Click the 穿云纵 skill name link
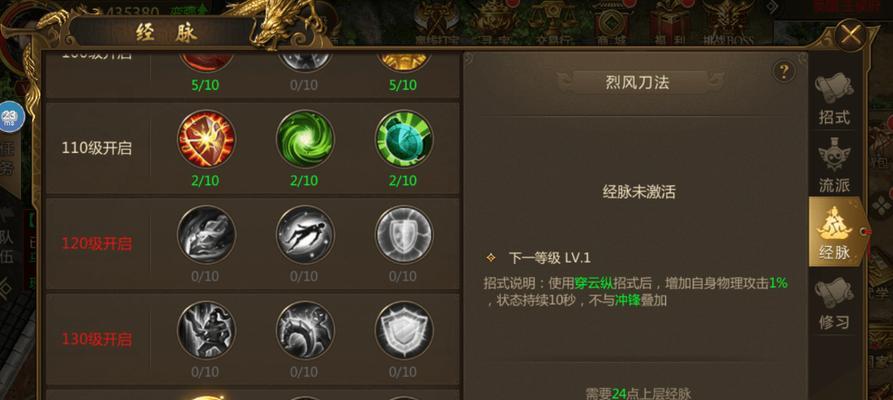Viewport: 893px width, 400px height. click(593, 284)
